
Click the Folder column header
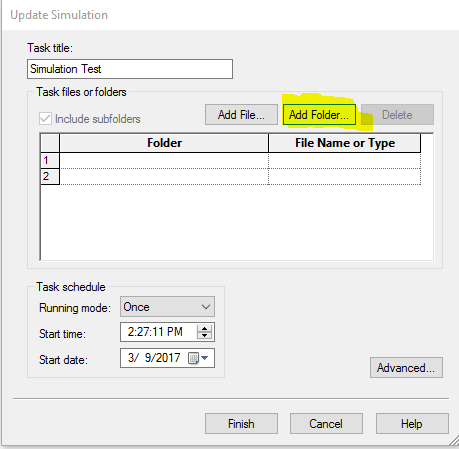(164, 143)
